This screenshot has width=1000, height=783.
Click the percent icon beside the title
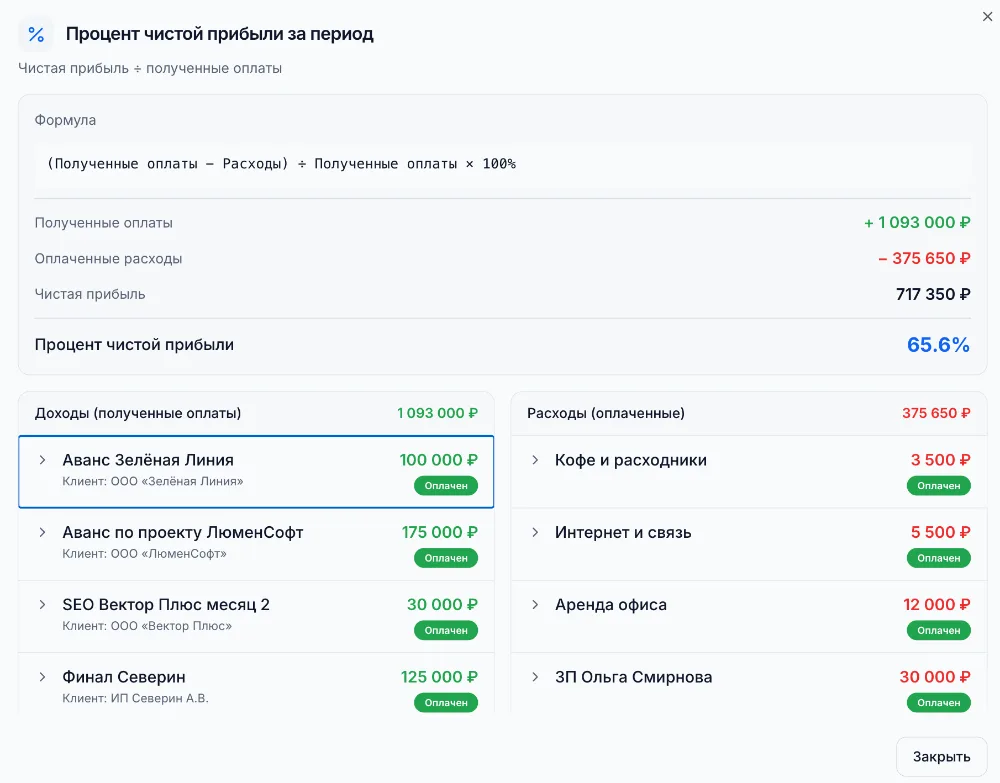tap(36, 34)
